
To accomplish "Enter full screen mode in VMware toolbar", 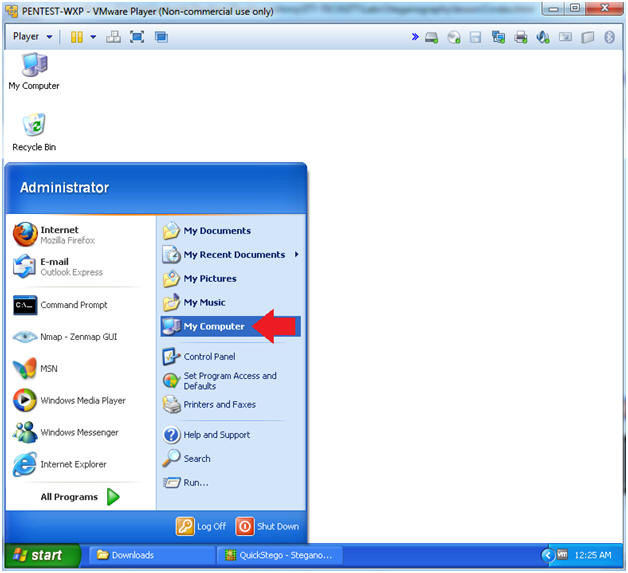I will (x=137, y=37).
